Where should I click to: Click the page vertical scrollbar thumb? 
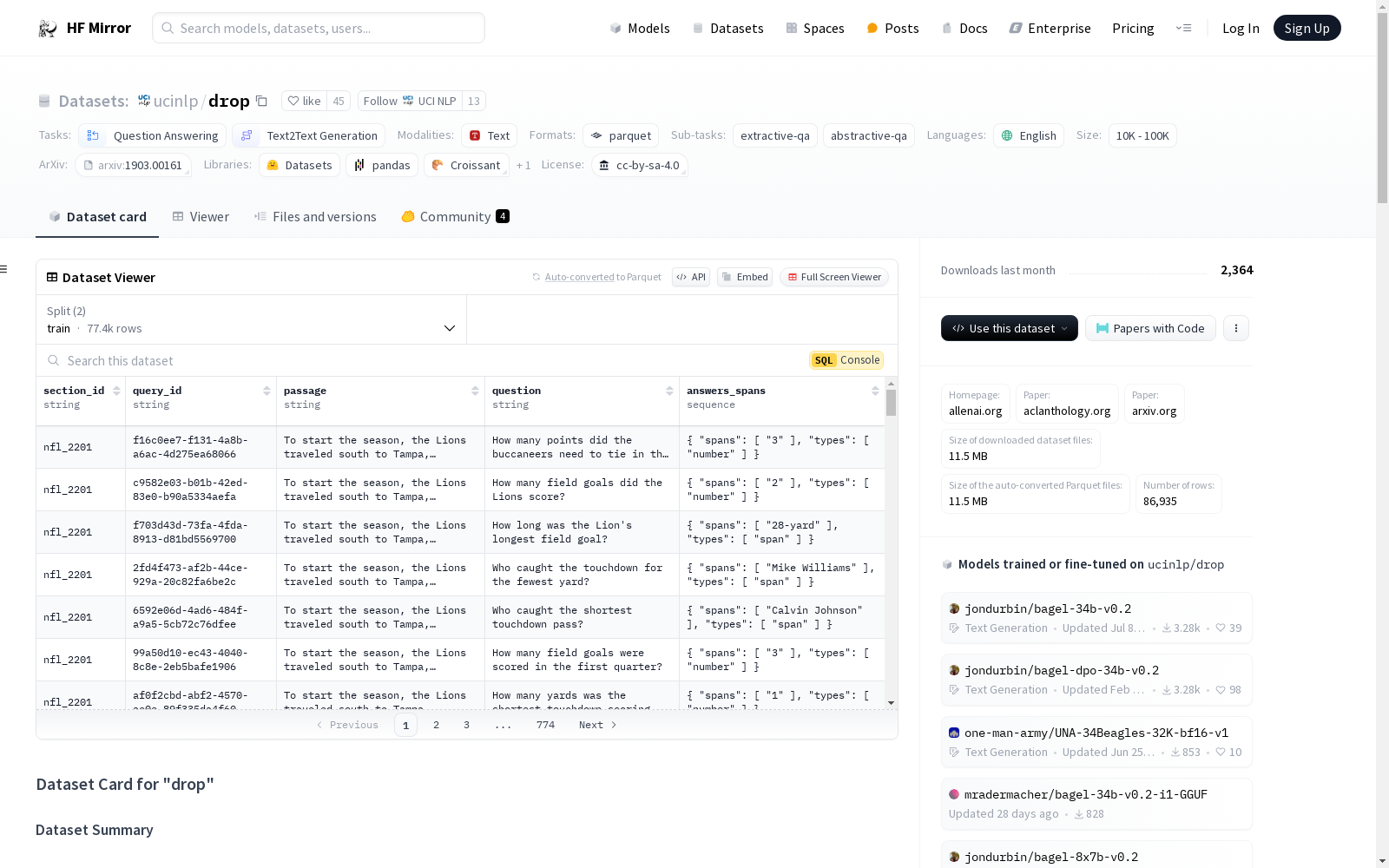pos(1382,108)
